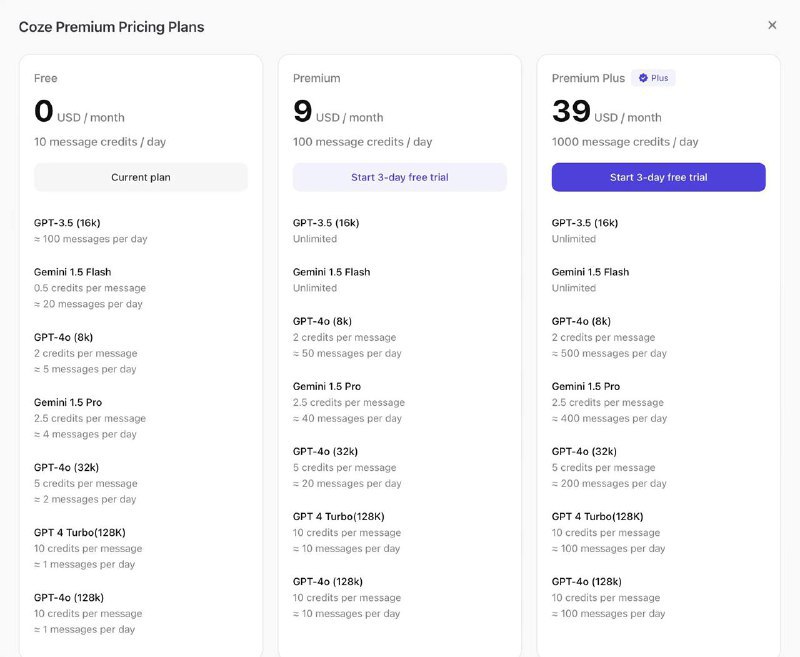Screen dimensions: 800x657
Task: Click the 10 message credits / day text
Action: (100, 142)
